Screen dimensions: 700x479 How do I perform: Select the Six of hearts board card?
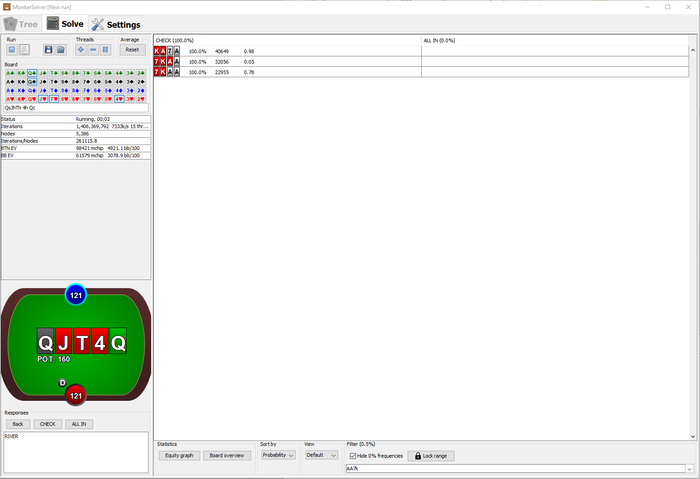tap(97, 99)
